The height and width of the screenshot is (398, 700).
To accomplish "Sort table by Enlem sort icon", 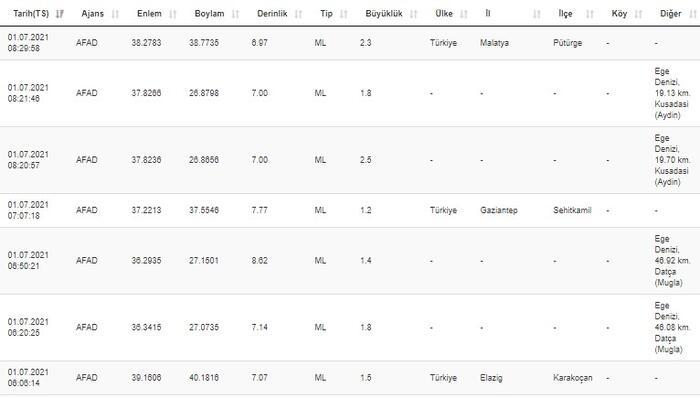I will click(173, 14).
